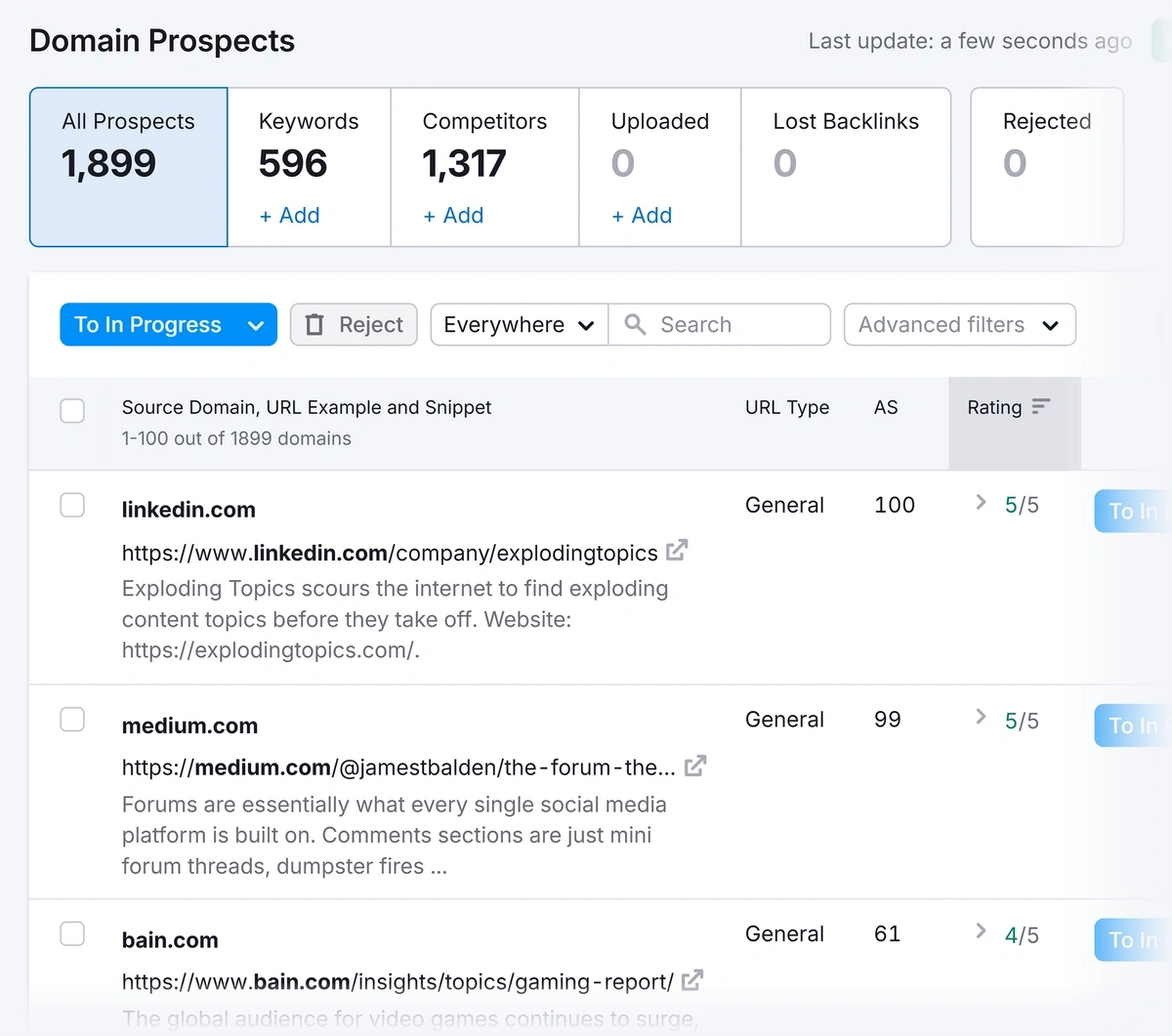The width and height of the screenshot is (1172, 1036).
Task: Click the medium.com domain name
Action: click(x=189, y=725)
